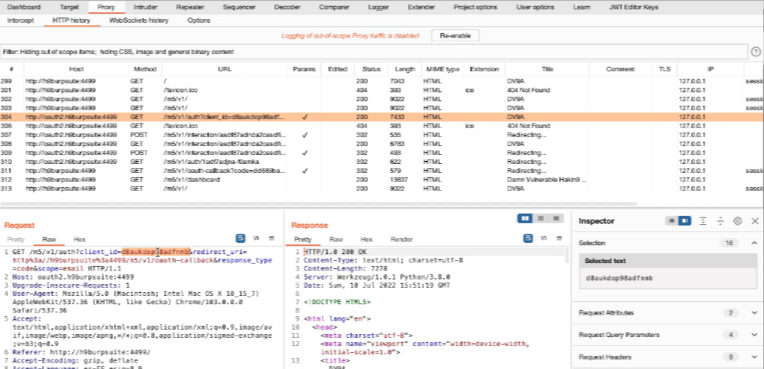Viewport: 764px width, 369px height.
Task: Set Inspector to the first docked layout toggle
Action: tap(672, 221)
